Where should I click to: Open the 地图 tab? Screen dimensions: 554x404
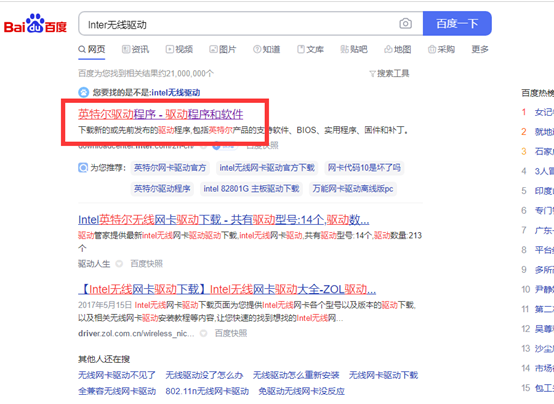coord(397,49)
